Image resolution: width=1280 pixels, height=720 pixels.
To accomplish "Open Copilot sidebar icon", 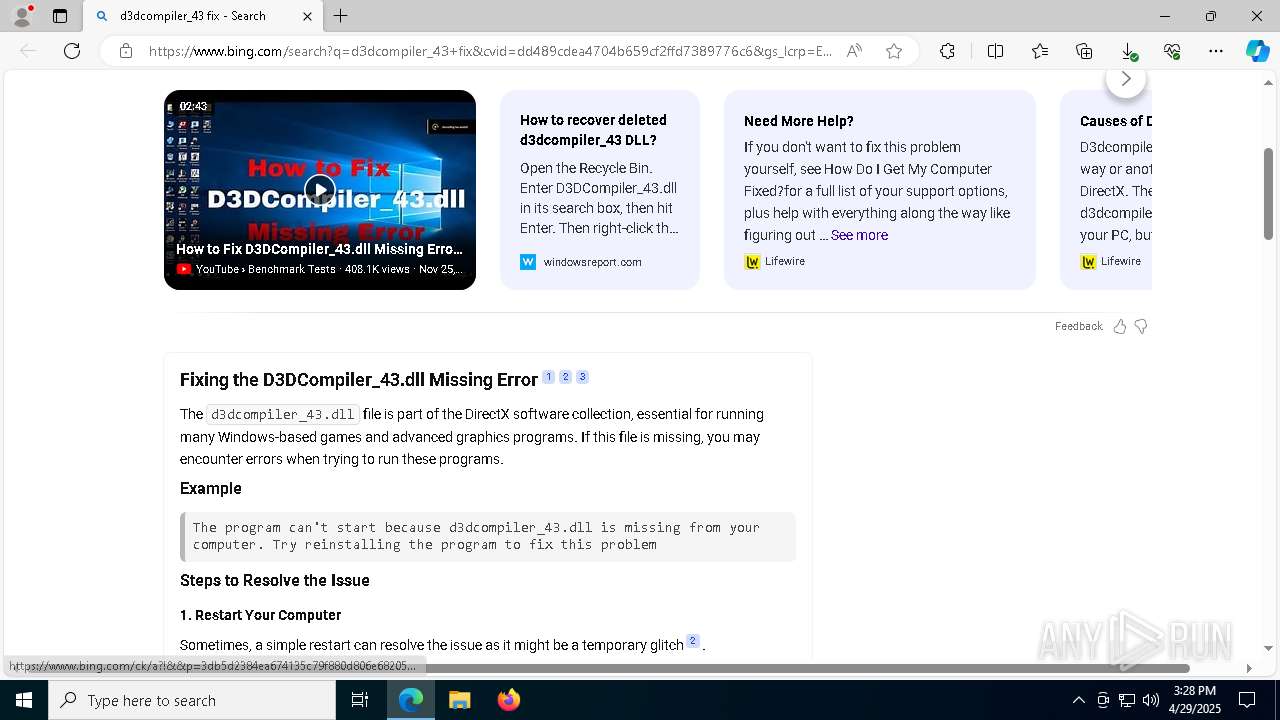I will pos(1257,51).
